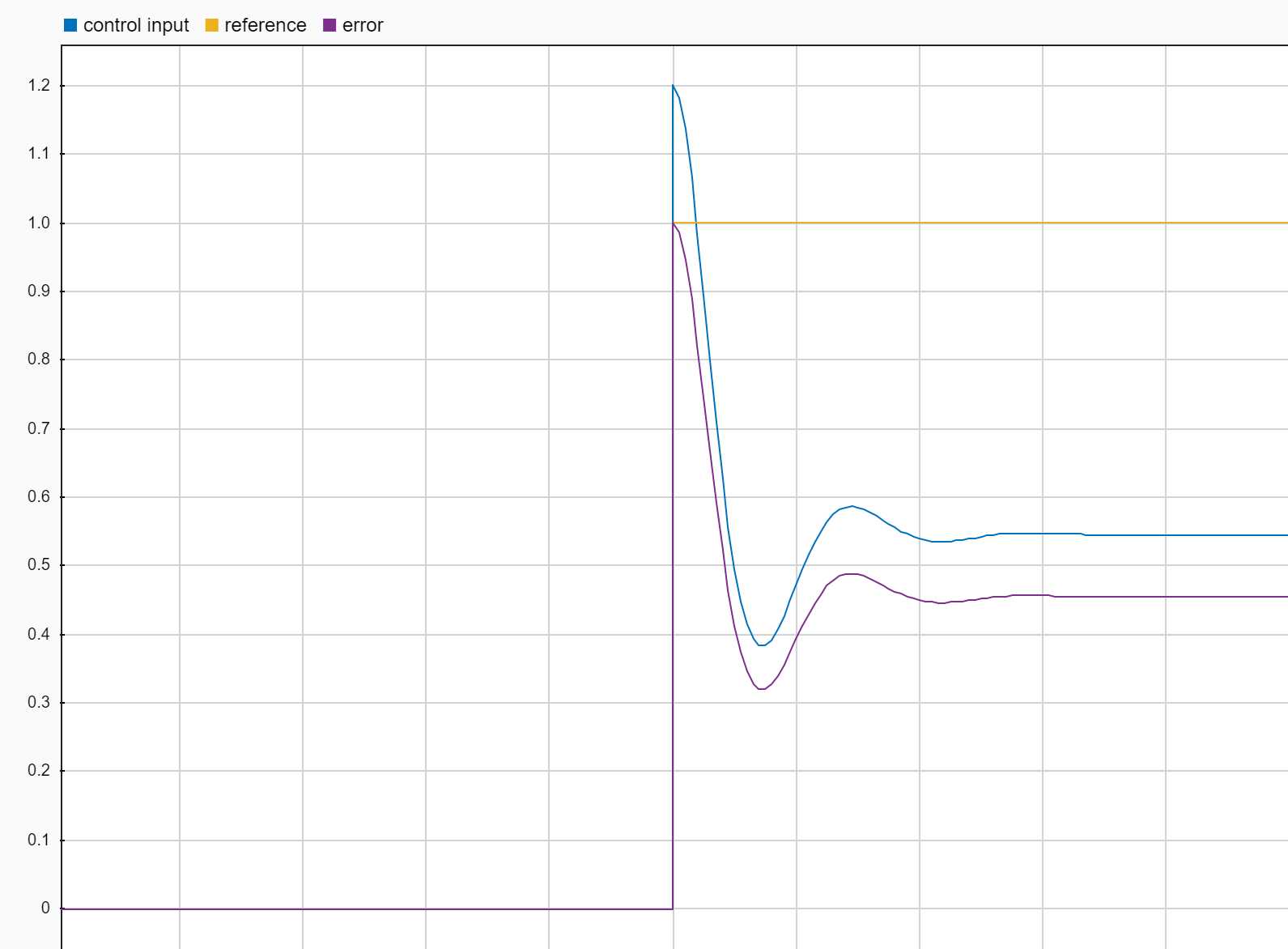Click the 1.2 y-axis tick label
The image size is (1288, 949).
click(39, 85)
